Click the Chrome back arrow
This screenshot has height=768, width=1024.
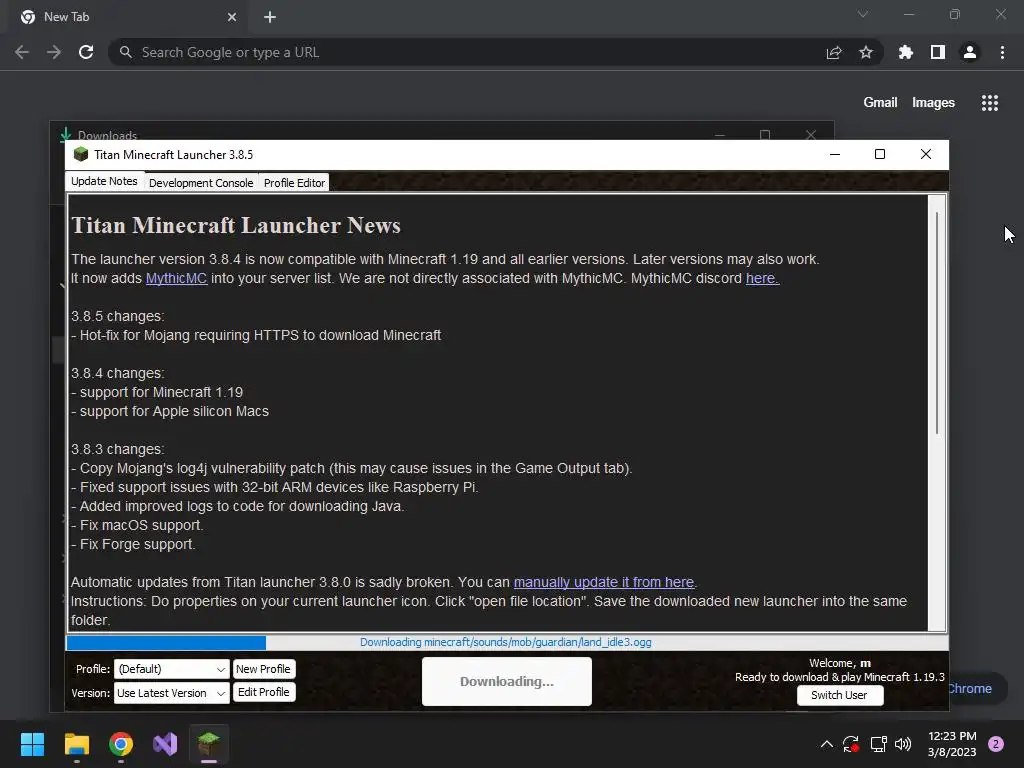22,52
